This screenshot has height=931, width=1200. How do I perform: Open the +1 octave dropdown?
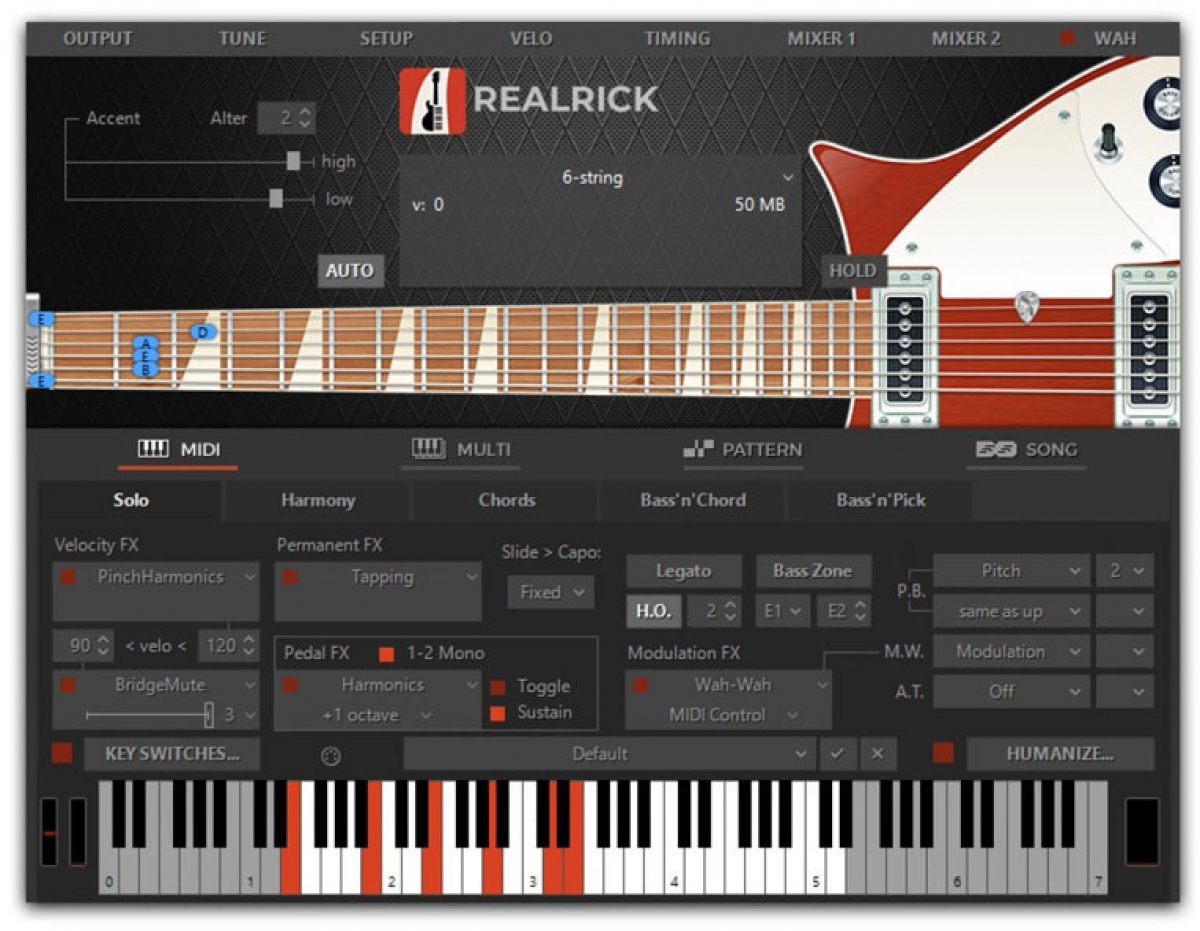click(x=376, y=716)
